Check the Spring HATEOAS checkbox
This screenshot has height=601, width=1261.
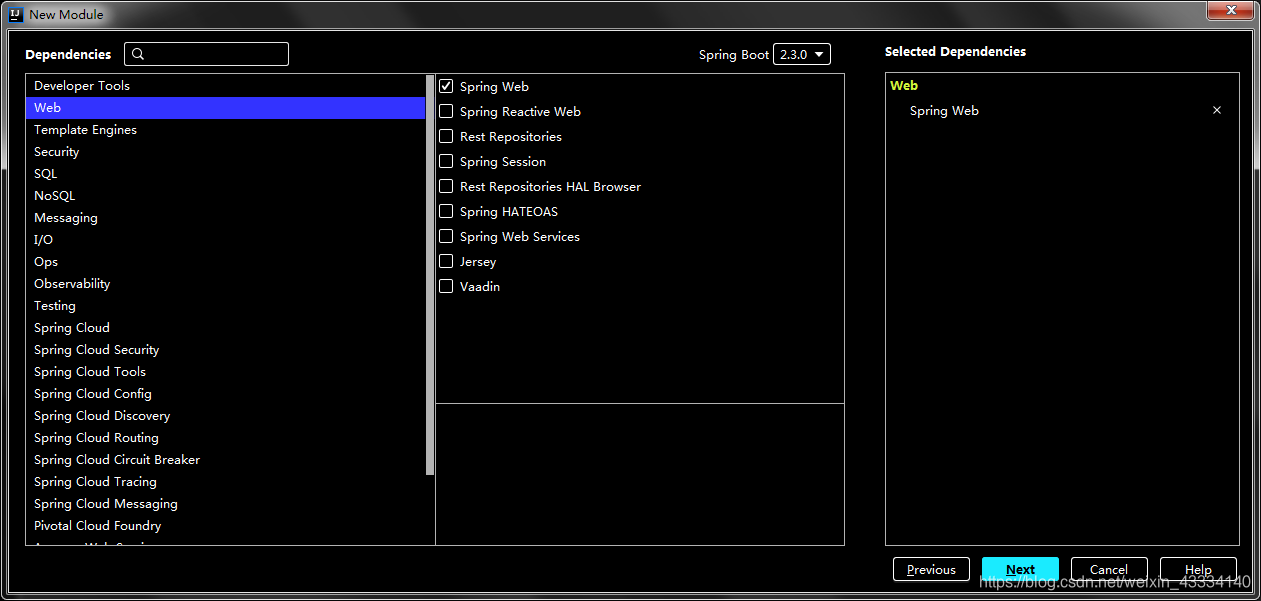446,212
